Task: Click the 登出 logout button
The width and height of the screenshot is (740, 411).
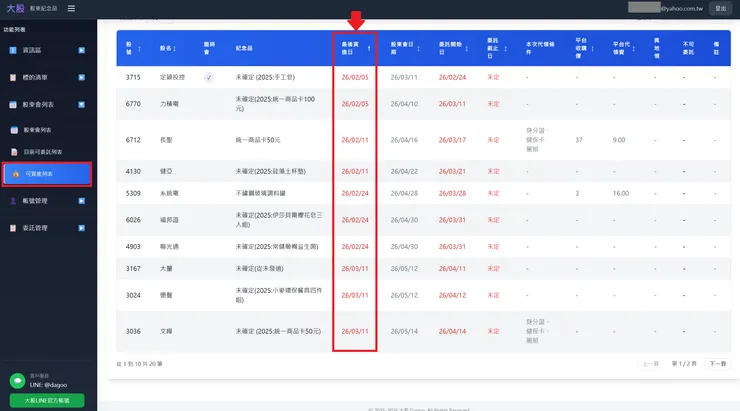Action: tap(720, 8)
